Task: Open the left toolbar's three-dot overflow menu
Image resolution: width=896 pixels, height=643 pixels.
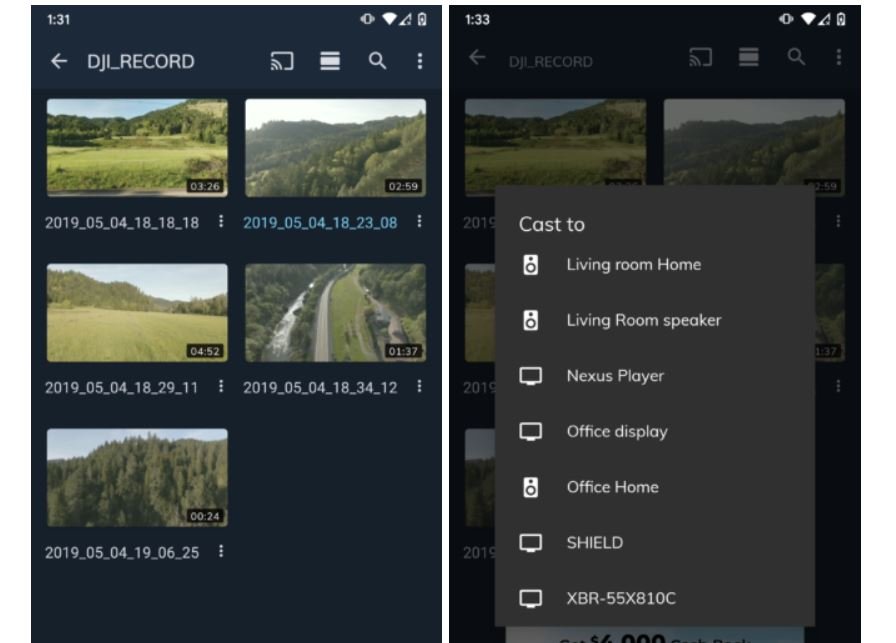Action: click(x=419, y=62)
